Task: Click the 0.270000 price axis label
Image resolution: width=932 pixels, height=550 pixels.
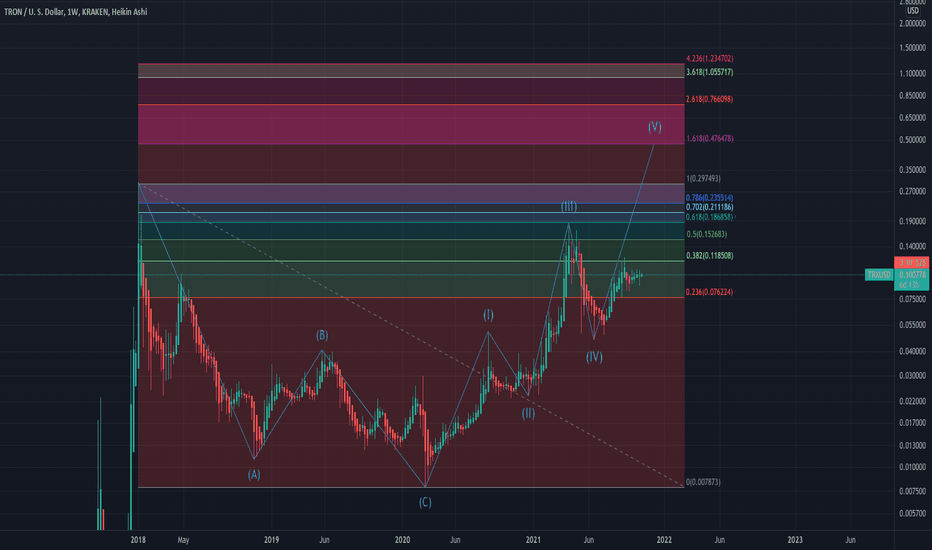Action: pos(912,191)
